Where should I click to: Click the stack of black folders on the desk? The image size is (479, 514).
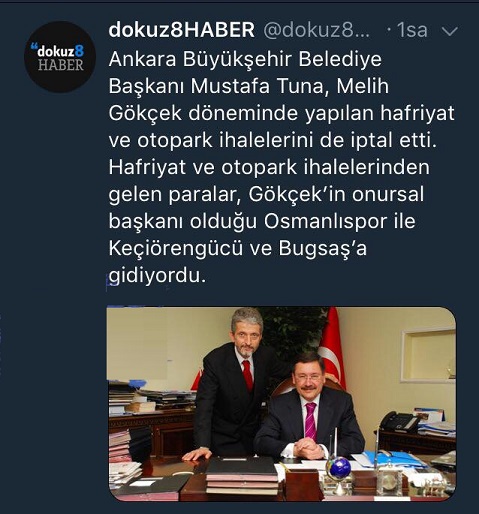coord(242,477)
